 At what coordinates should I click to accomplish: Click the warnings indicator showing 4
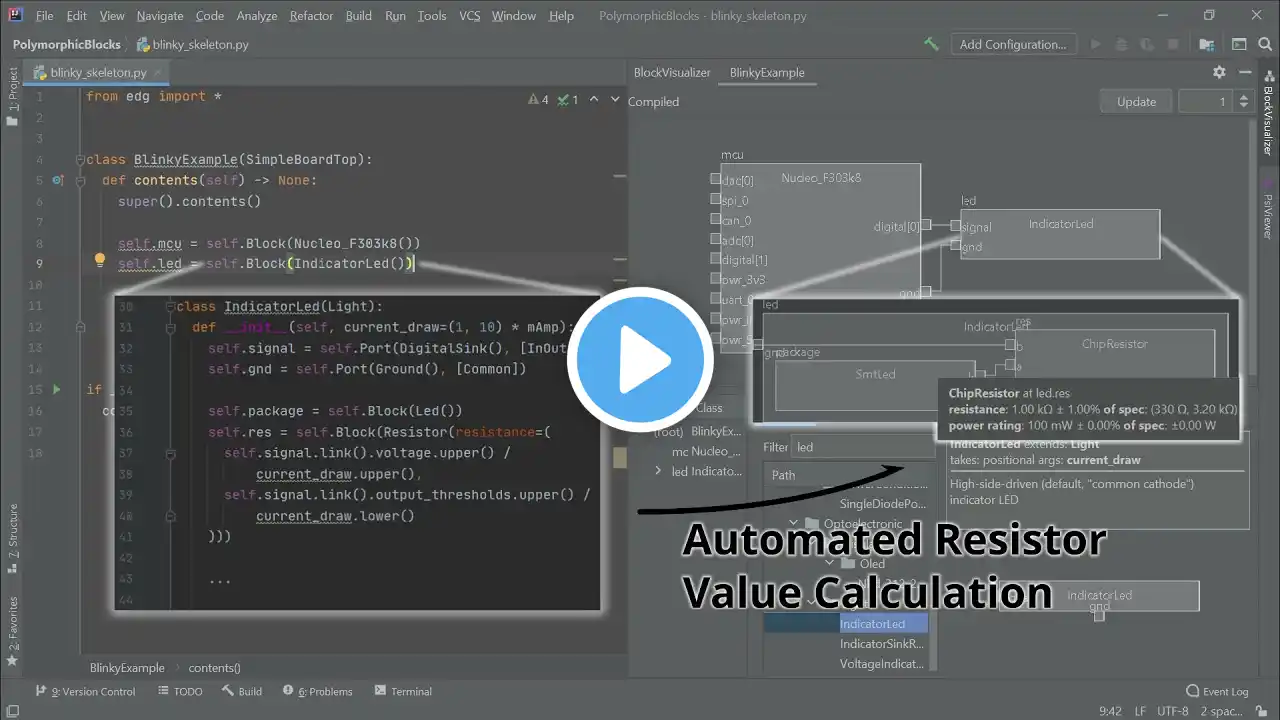pyautogui.click(x=539, y=99)
